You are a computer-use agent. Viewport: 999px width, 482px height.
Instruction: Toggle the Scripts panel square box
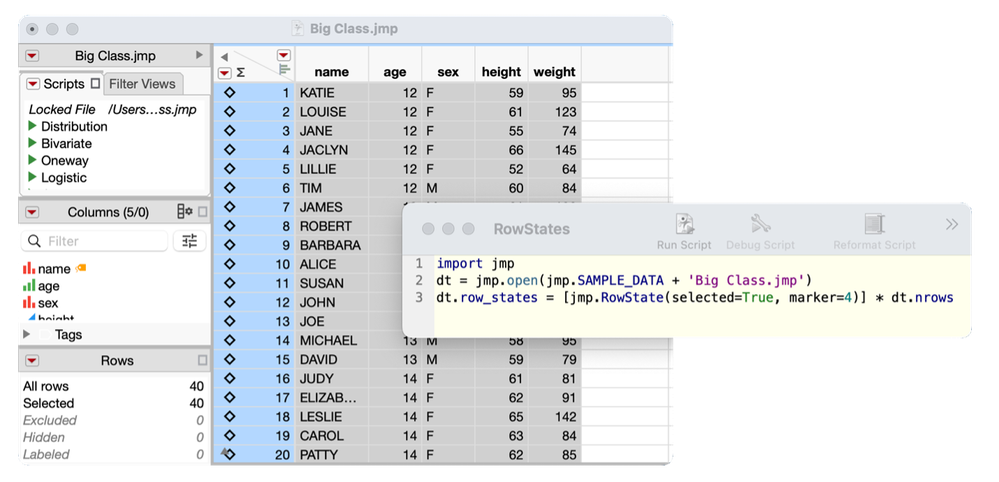pos(95,83)
